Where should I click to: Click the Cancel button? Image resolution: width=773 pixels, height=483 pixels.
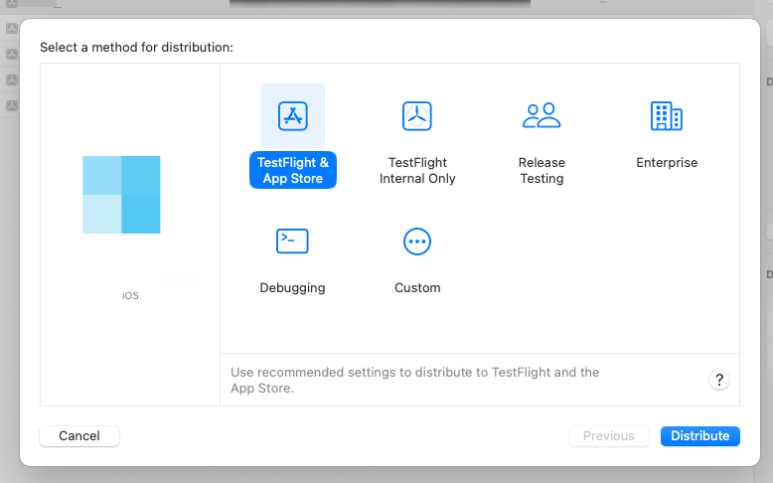click(x=79, y=436)
